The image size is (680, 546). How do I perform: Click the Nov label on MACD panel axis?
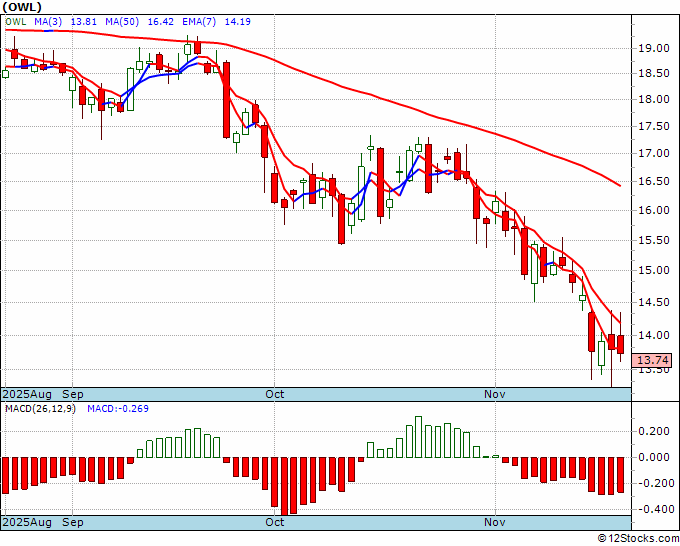click(x=495, y=522)
